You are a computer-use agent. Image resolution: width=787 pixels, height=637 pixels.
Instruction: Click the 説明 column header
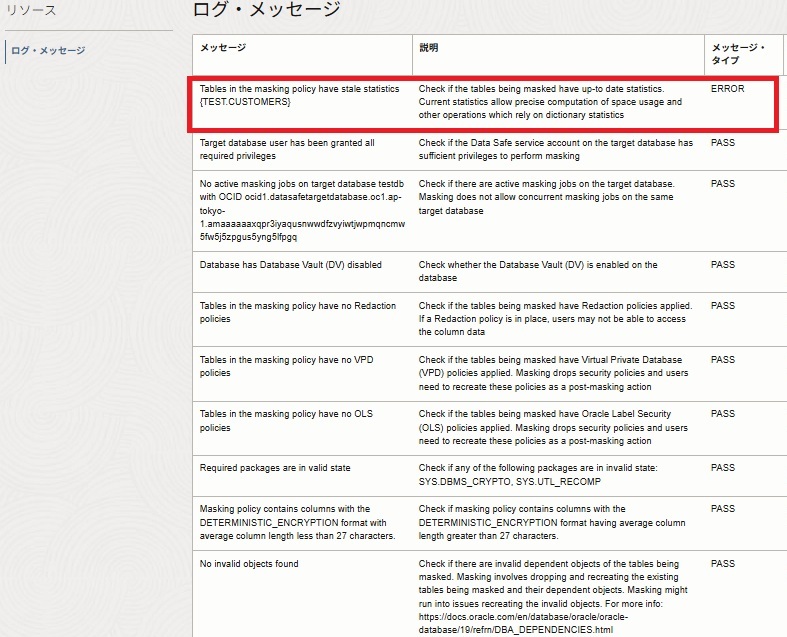[429, 48]
